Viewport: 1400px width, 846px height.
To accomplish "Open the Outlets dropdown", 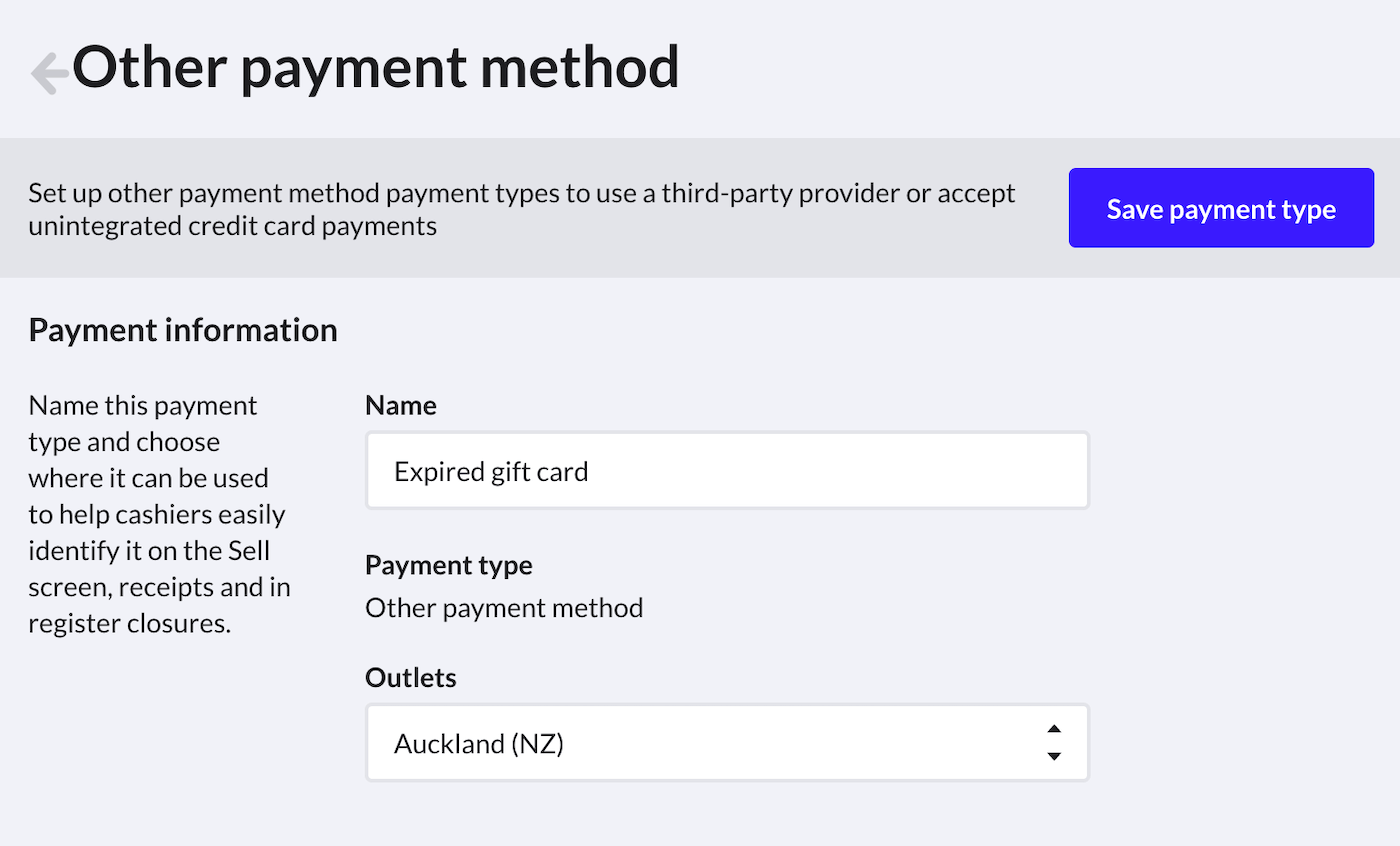I will pyautogui.click(x=726, y=743).
